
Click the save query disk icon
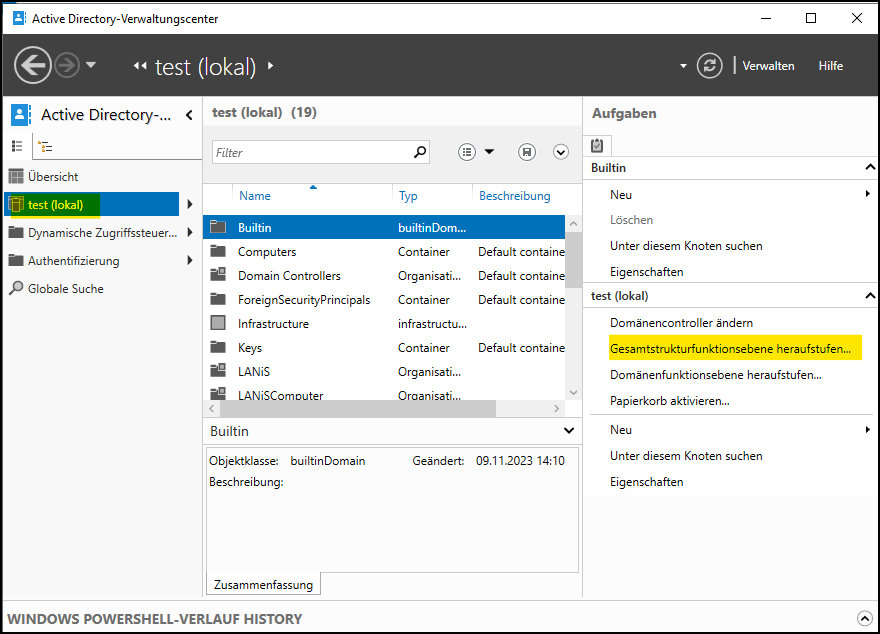point(526,152)
